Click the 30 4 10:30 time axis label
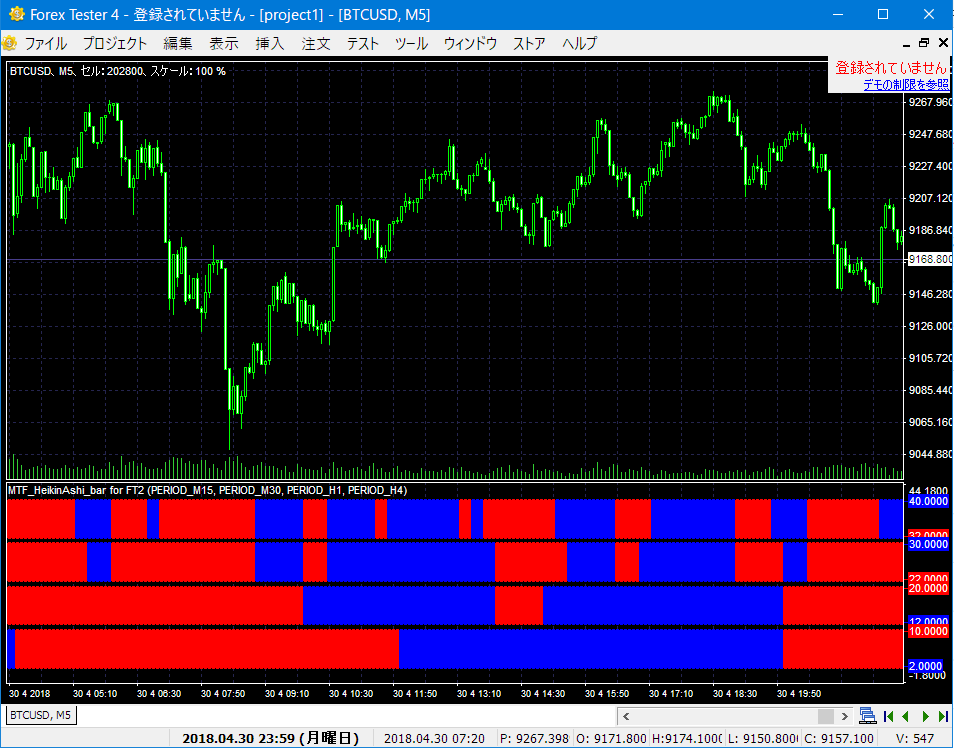The image size is (954, 748). pyautogui.click(x=351, y=694)
